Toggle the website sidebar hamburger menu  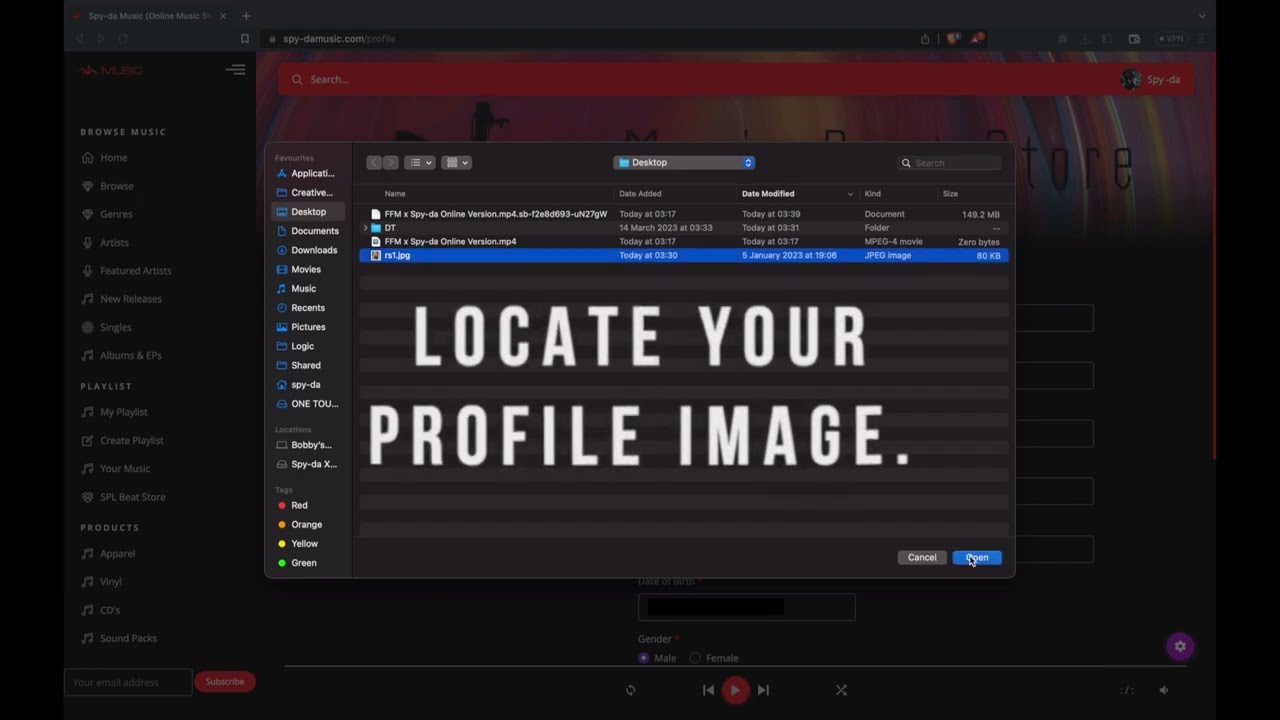pyautogui.click(x=236, y=70)
